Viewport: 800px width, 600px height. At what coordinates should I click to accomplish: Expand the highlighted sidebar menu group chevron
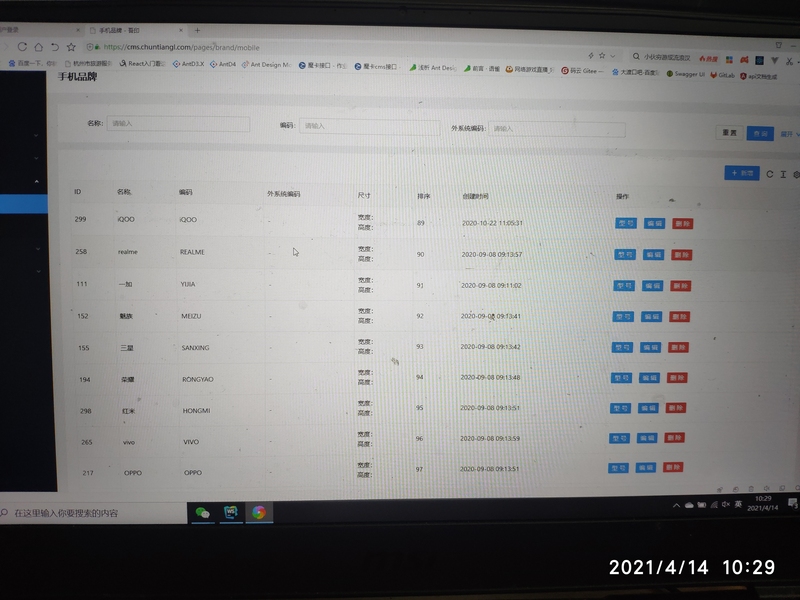tap(37, 182)
